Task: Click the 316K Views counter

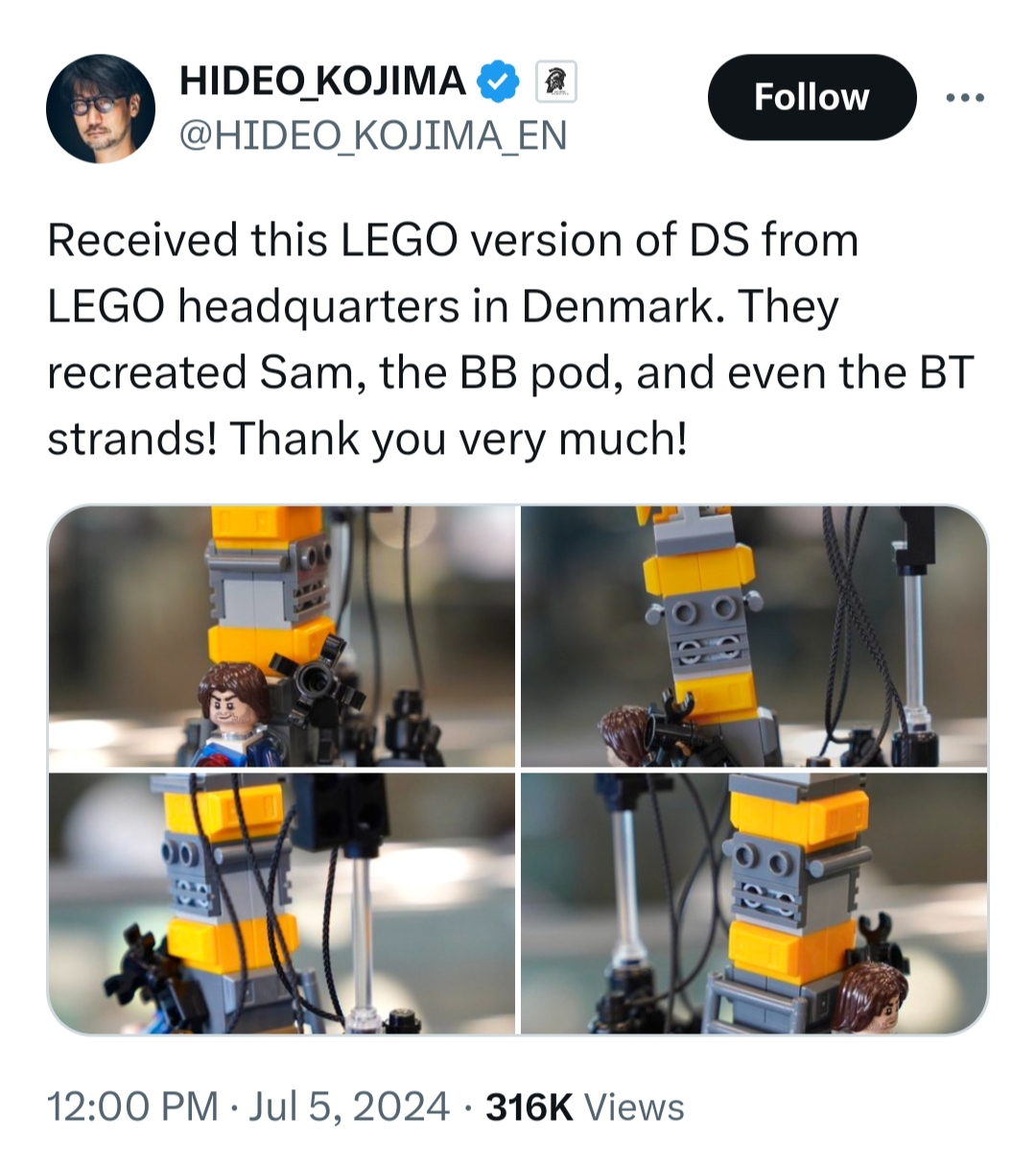Action: (585, 1106)
